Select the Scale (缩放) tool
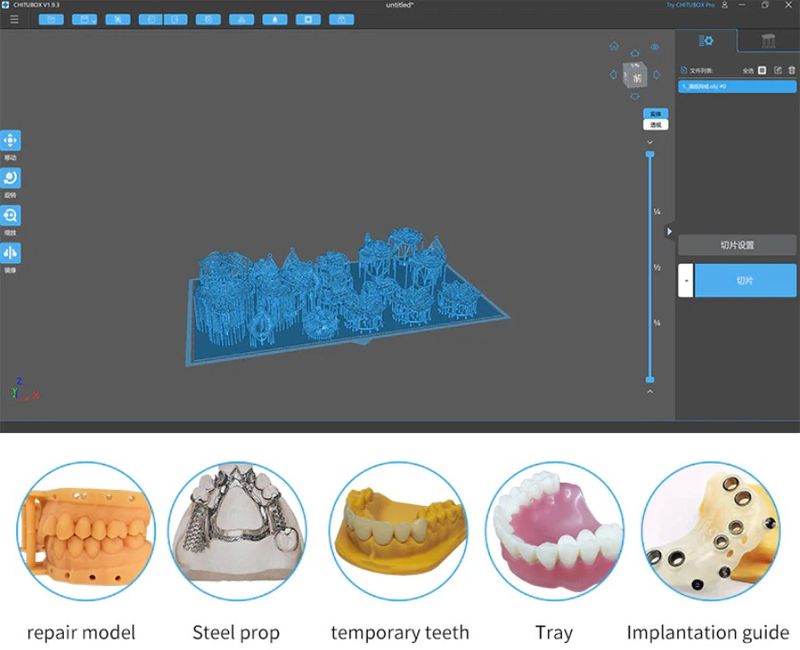The height and width of the screenshot is (650, 800). (11, 215)
